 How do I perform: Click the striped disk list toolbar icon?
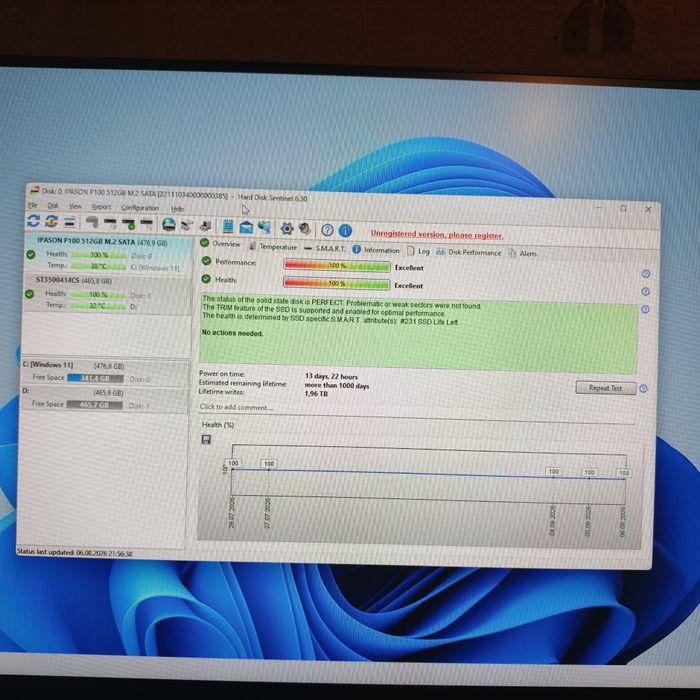70,221
